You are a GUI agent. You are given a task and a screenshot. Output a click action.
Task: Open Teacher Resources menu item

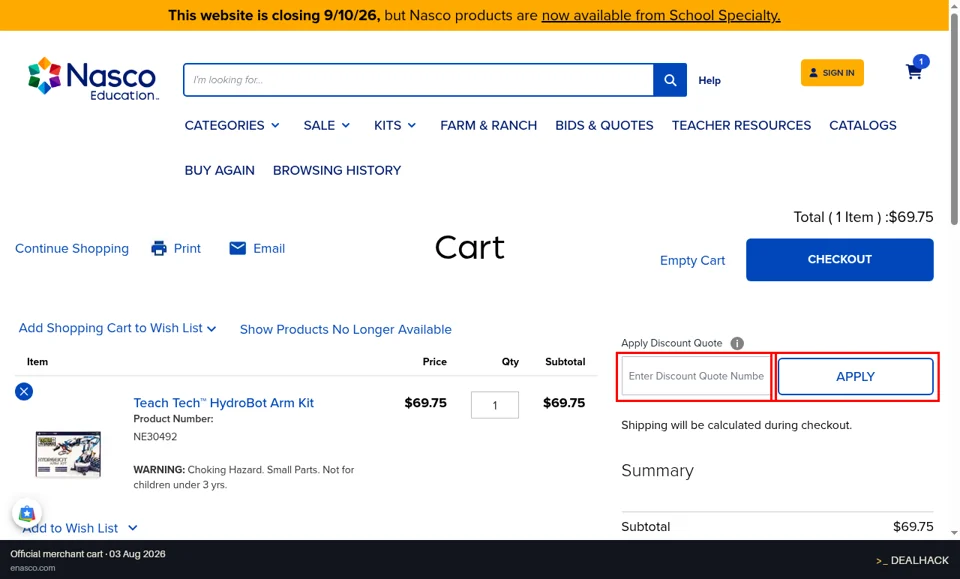coord(741,125)
